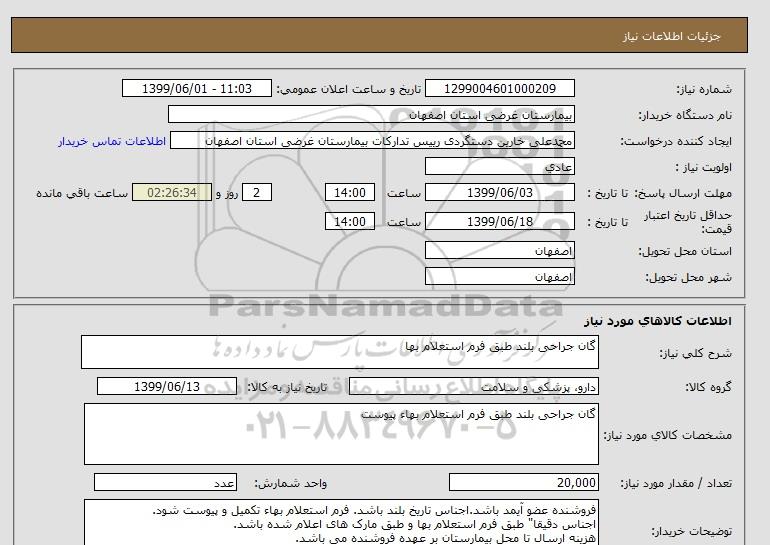Select the priority field showing عادی
The width and height of the screenshot is (770, 545).
[500, 166]
